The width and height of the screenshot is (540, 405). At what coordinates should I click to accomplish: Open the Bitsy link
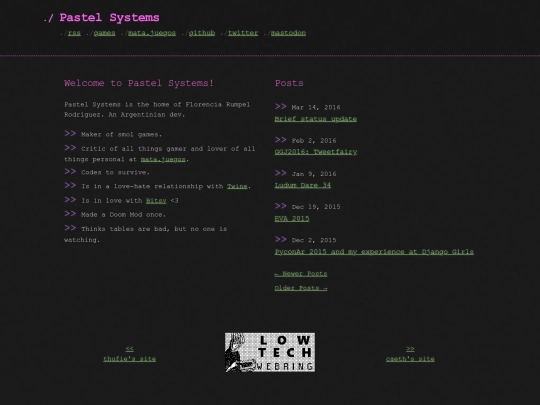point(156,201)
